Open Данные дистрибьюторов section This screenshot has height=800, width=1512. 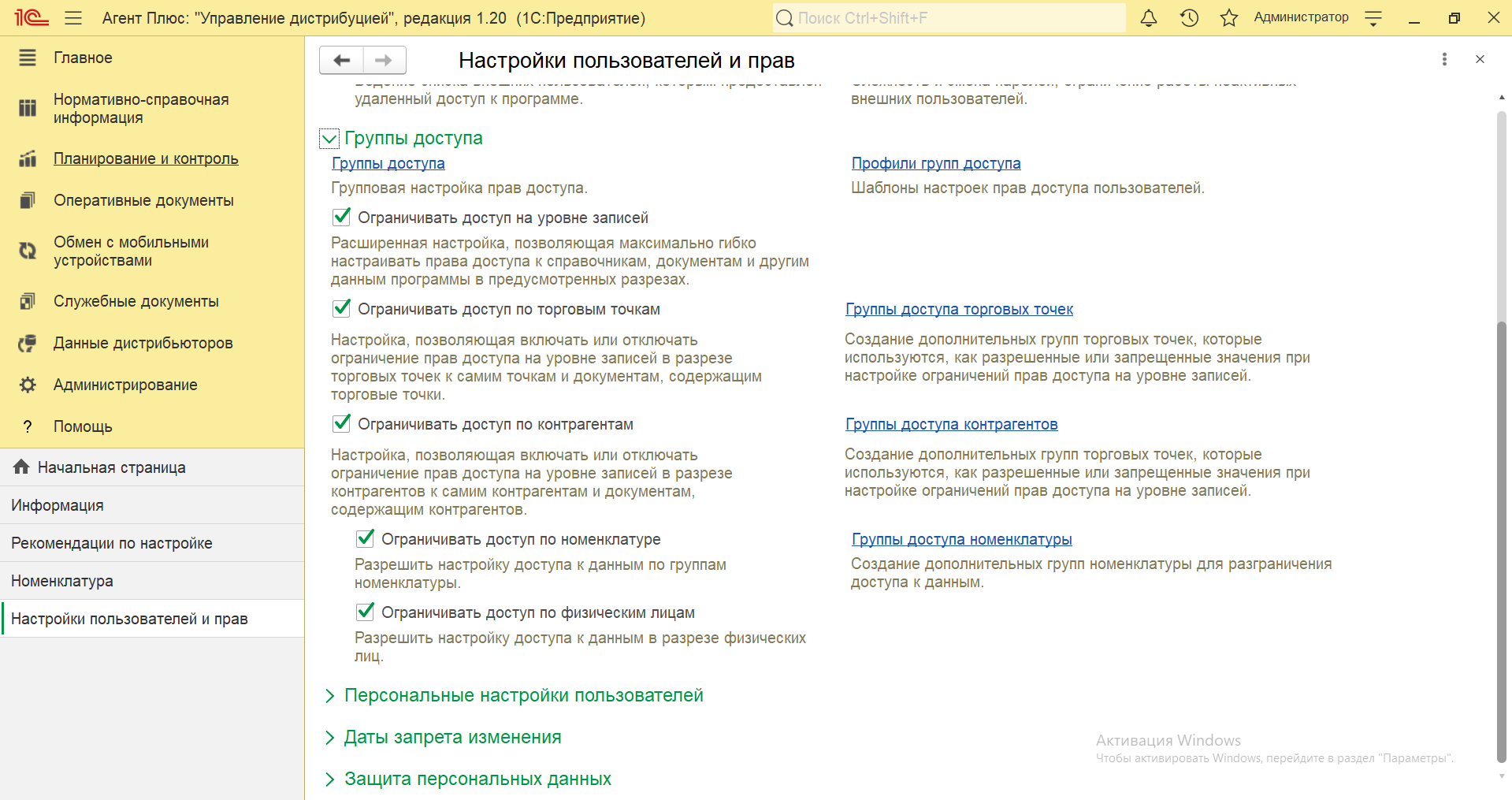click(x=143, y=343)
